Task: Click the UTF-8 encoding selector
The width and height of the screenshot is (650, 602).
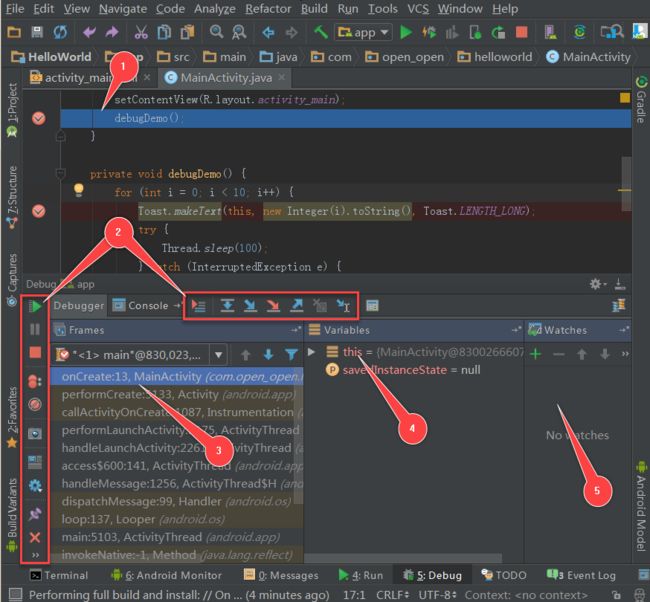Action: pos(437,595)
